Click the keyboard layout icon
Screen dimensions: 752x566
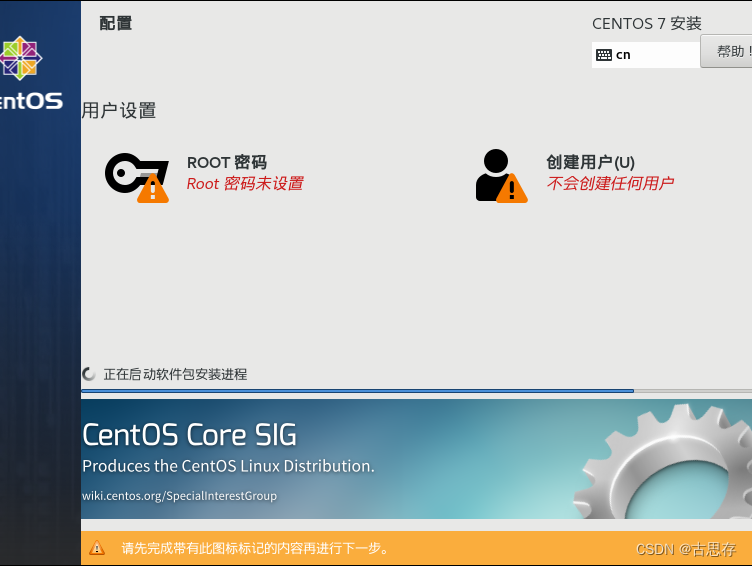coord(604,55)
